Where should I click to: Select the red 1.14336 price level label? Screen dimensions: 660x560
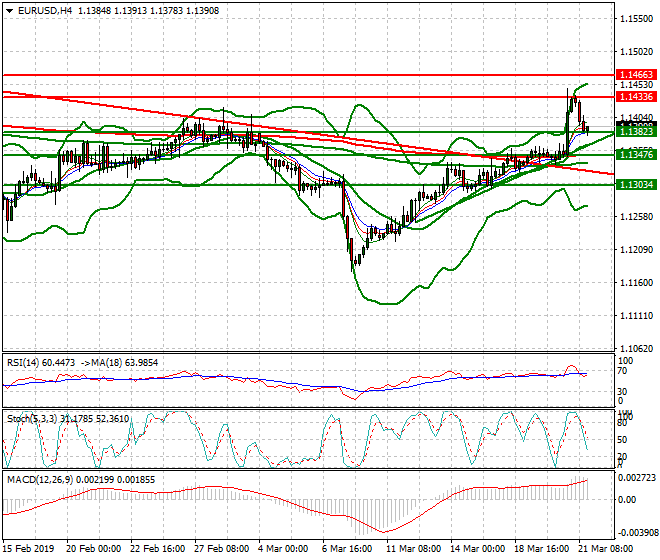click(636, 97)
